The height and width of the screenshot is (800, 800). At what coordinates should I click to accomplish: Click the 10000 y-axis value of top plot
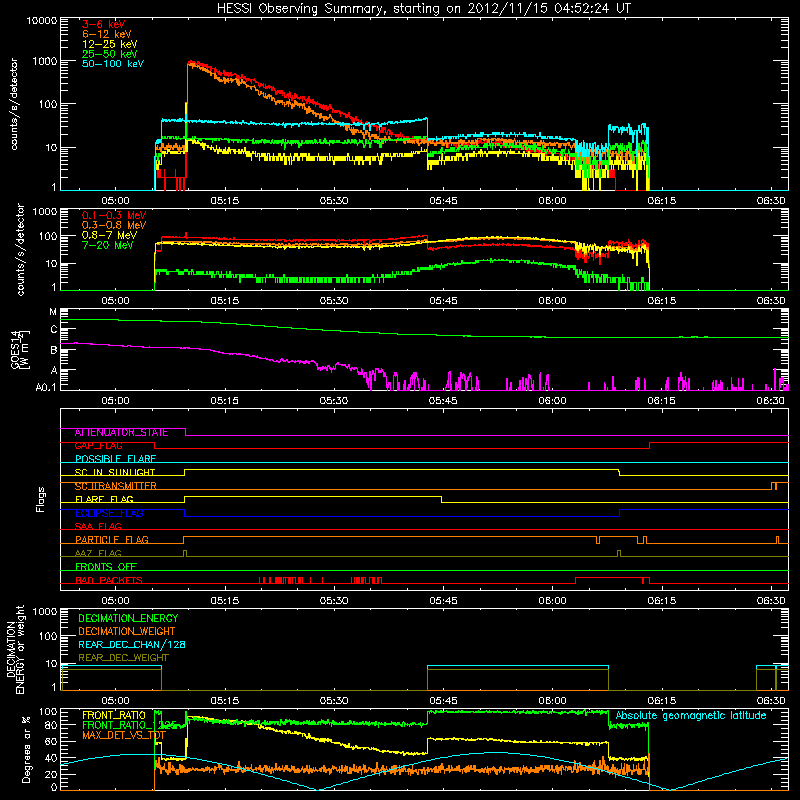[41, 21]
